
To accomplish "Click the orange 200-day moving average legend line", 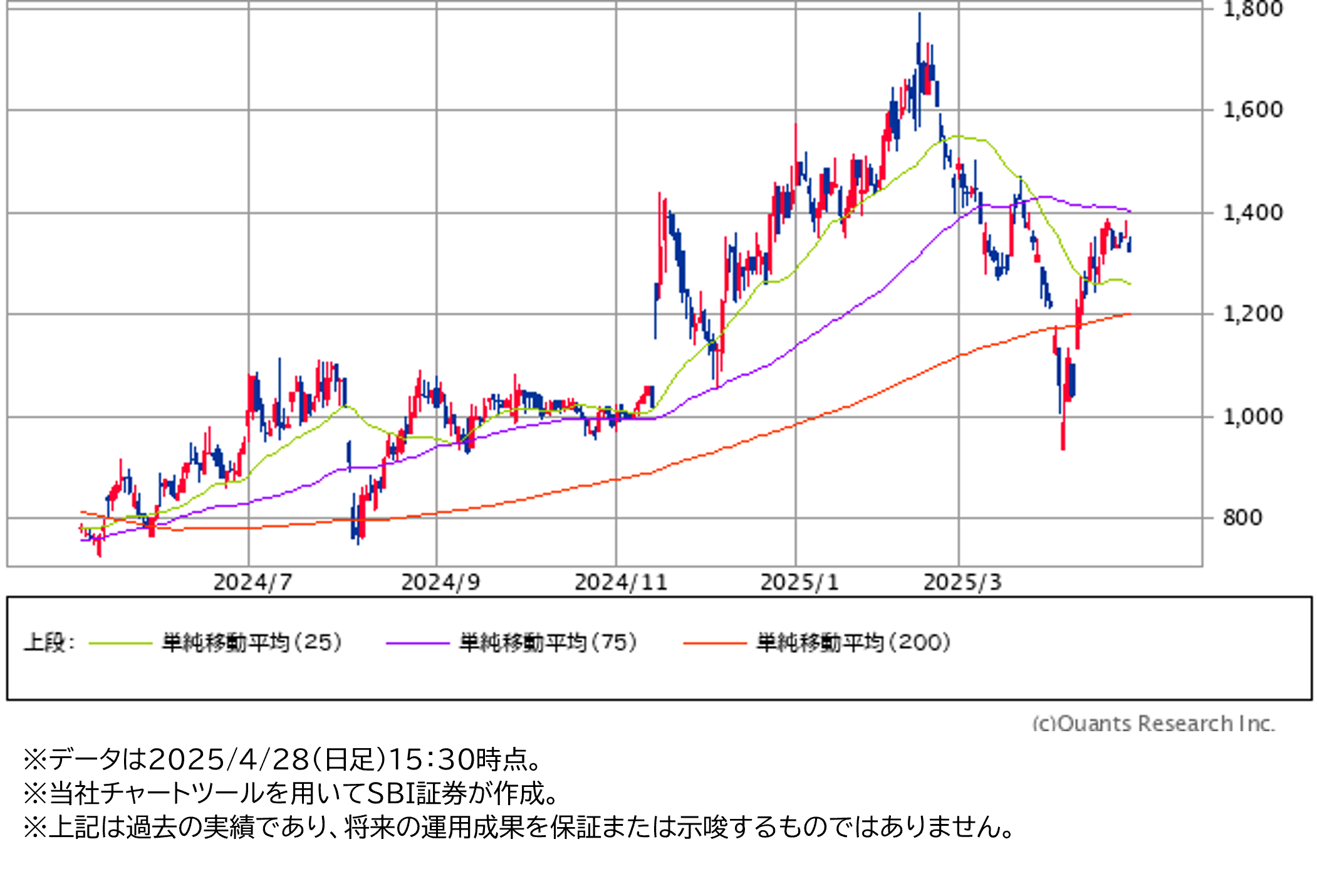I will point(714,643).
